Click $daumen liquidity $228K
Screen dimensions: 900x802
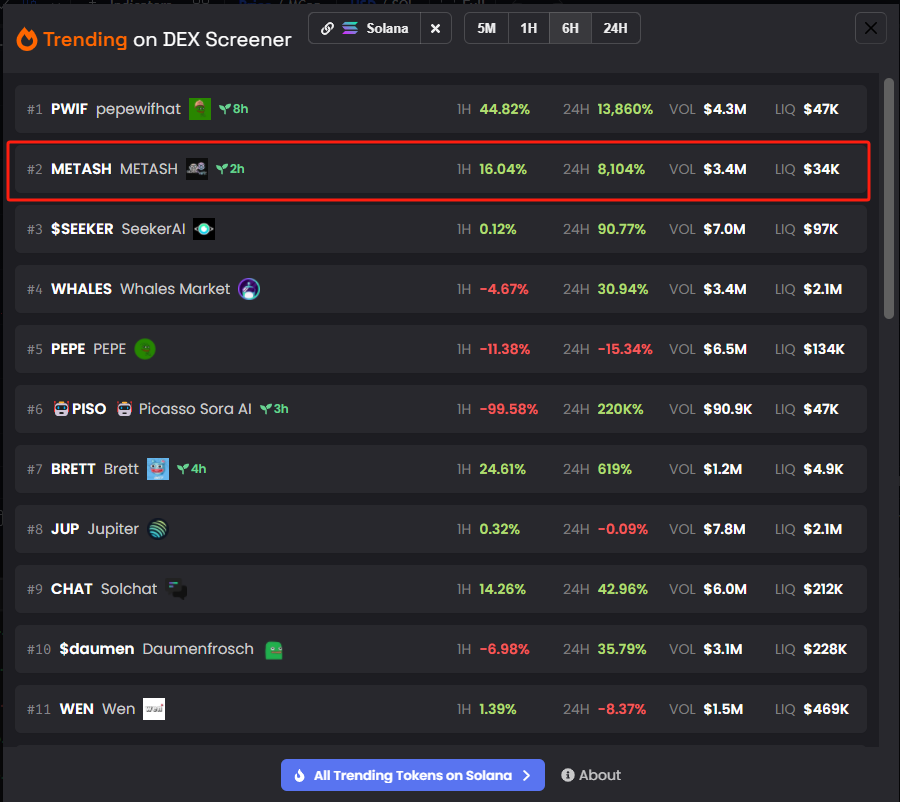[825, 649]
